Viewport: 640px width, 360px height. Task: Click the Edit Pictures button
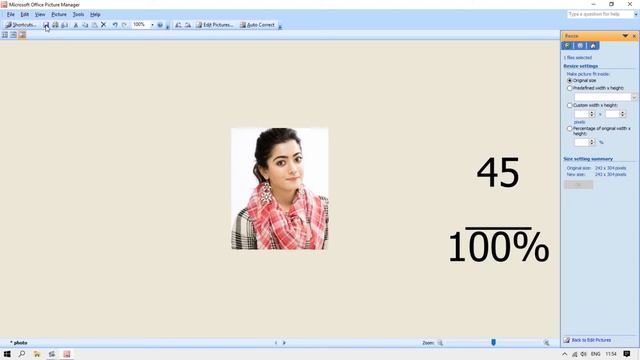215,25
